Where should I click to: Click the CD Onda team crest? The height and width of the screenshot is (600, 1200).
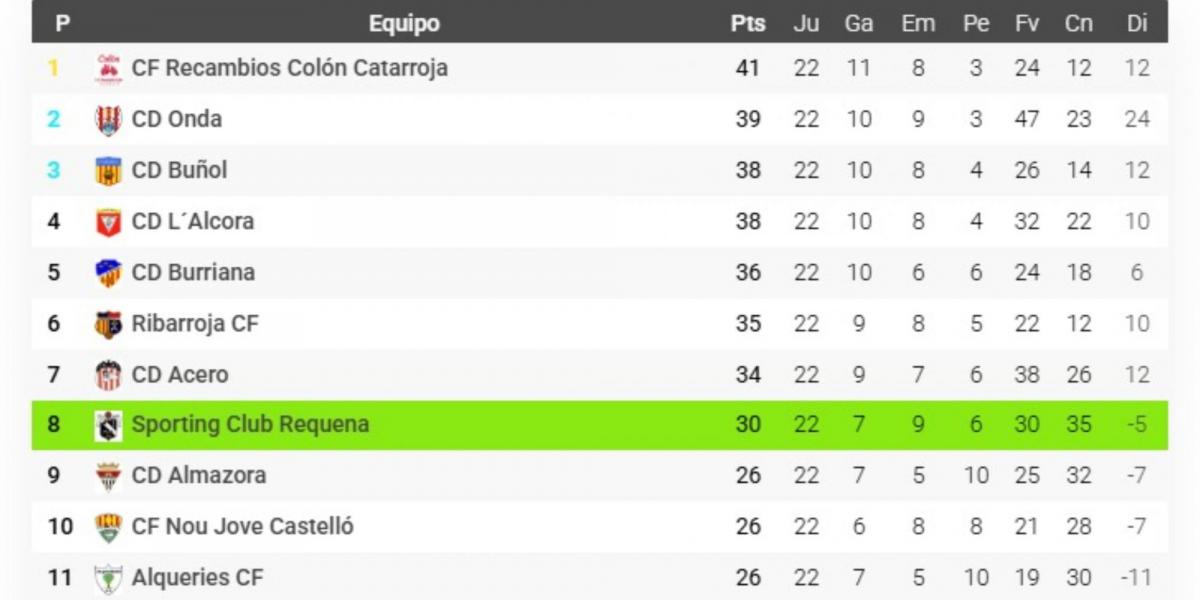[108, 120]
